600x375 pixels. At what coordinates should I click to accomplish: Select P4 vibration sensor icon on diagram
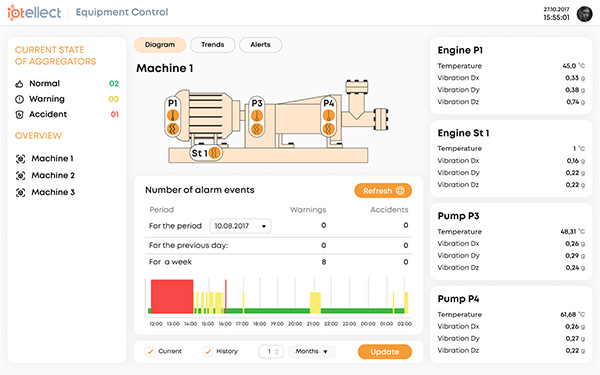pos(328,129)
